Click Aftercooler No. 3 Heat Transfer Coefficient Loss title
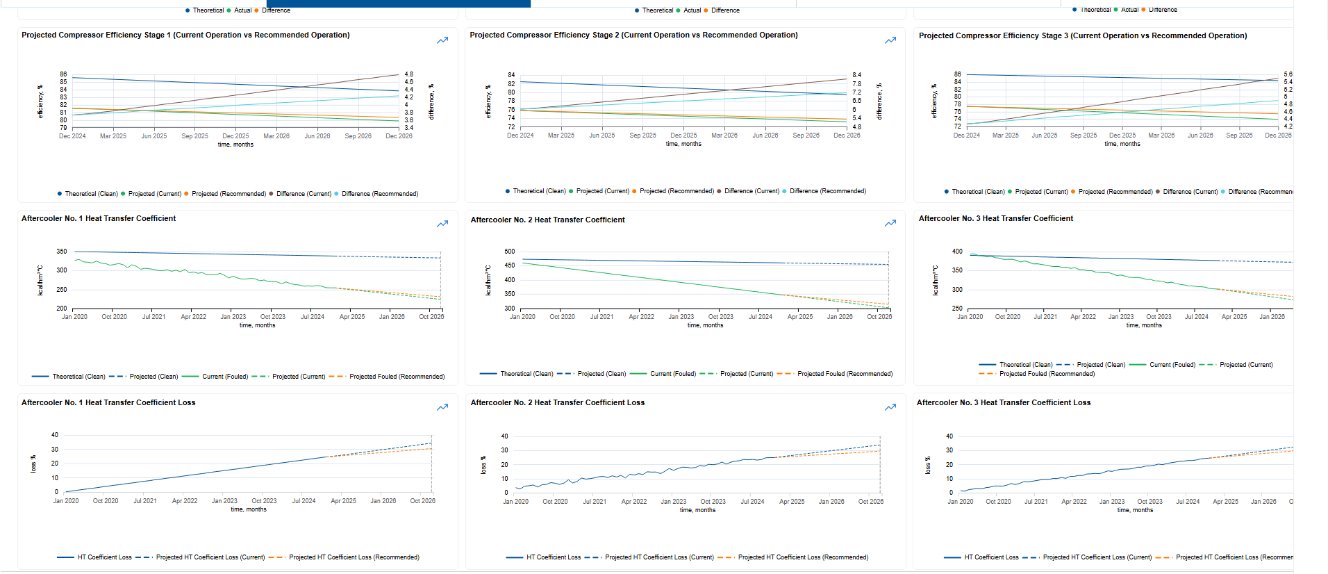This screenshot has height=574, width=1328. pyautogui.click(x=1003, y=402)
